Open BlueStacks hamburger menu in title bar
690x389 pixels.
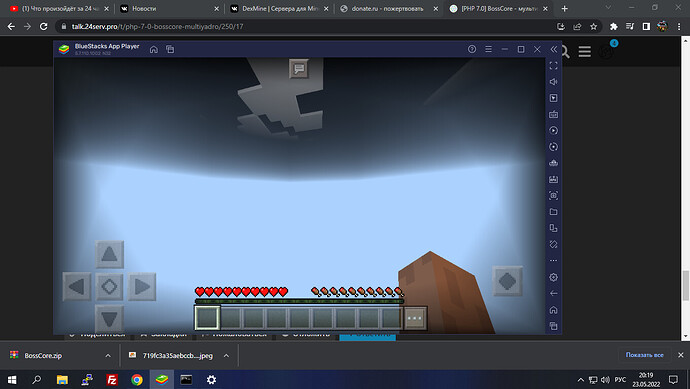pos(488,49)
